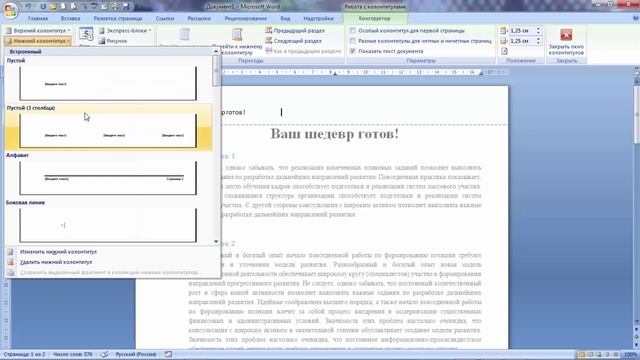
Task: Click the 100% zoom level in status bar
Action: [631, 355]
